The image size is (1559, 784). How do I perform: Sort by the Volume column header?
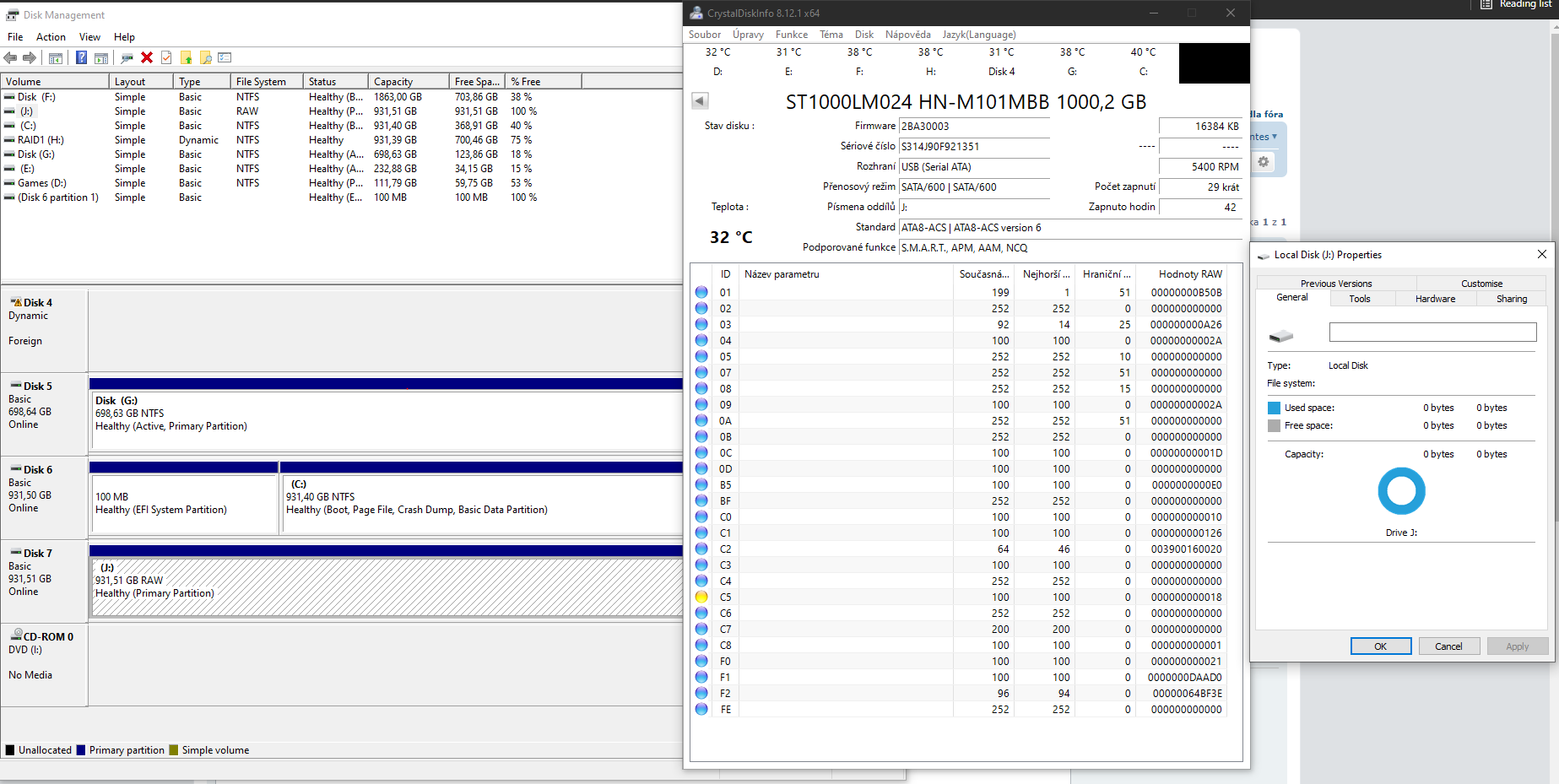(55, 82)
